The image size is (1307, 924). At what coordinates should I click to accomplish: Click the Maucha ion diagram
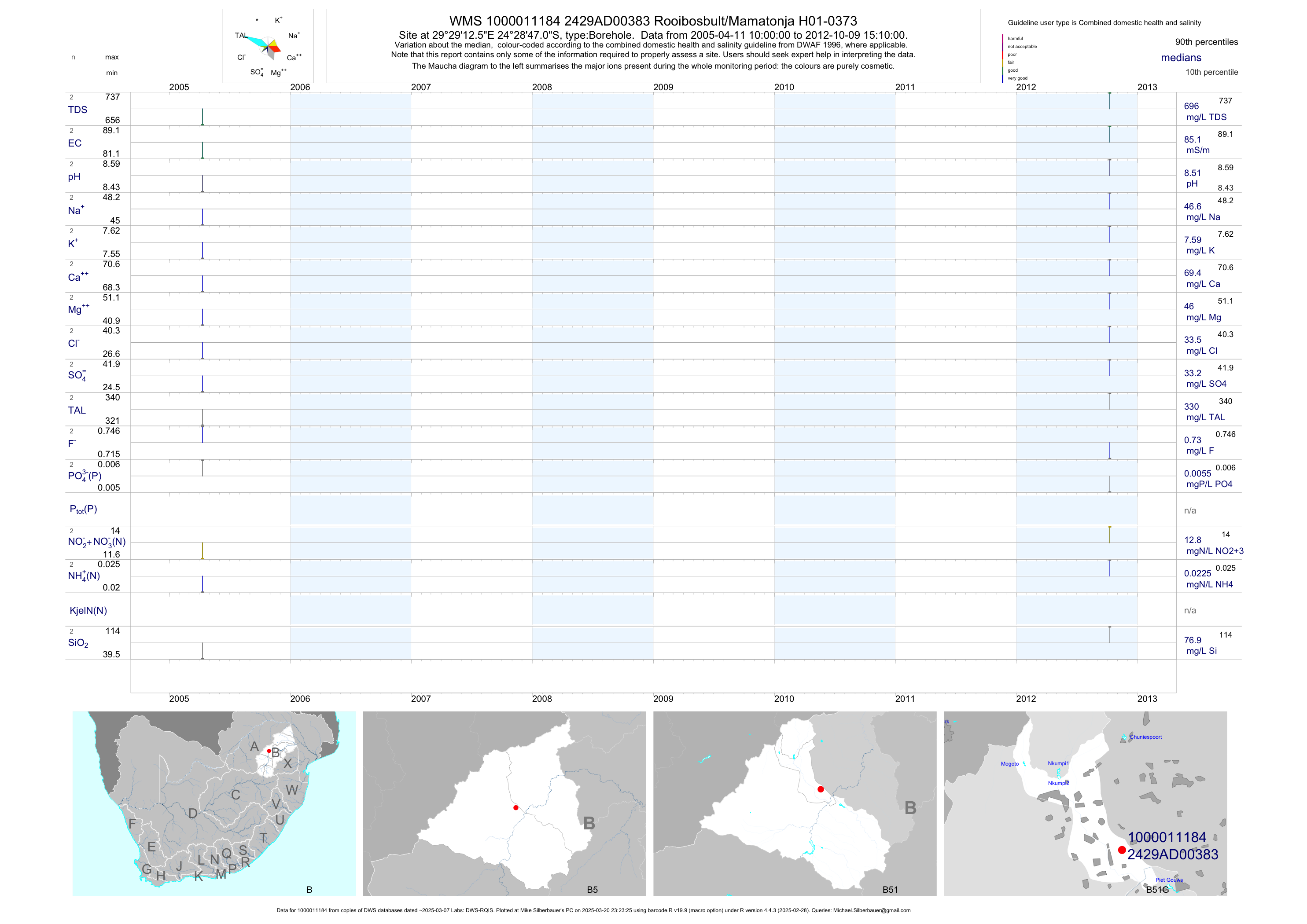point(268,47)
